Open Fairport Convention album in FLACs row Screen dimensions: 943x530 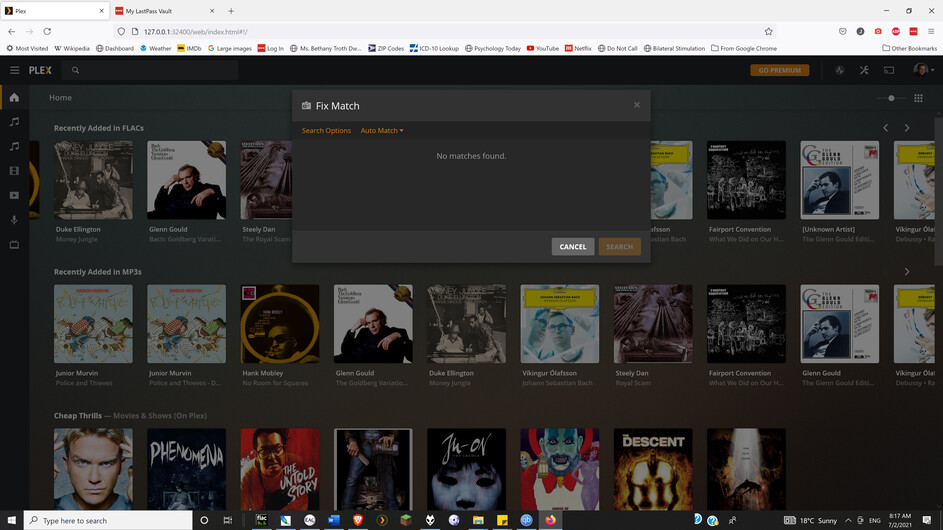pos(746,180)
